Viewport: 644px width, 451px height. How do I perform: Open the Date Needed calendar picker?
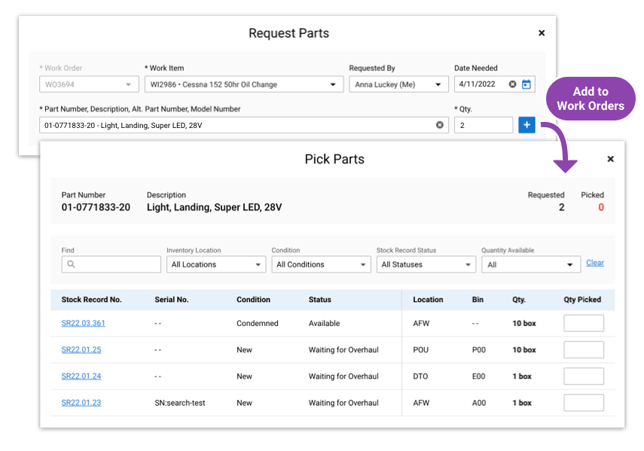point(526,84)
